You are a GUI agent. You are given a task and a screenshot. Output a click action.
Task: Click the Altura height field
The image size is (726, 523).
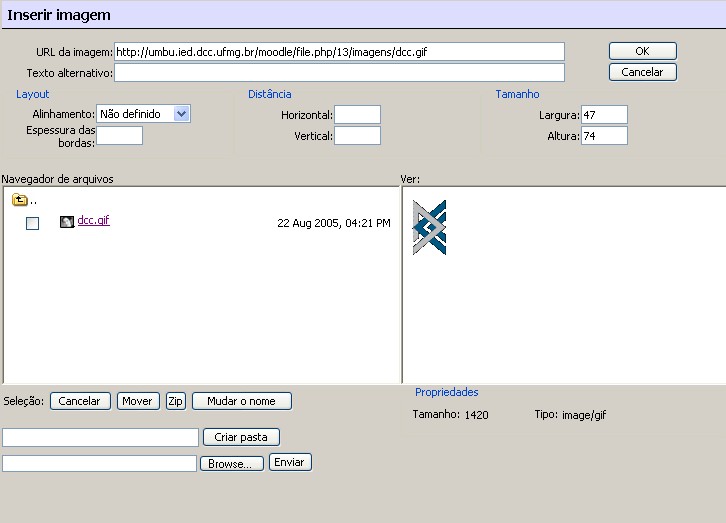[x=603, y=136]
